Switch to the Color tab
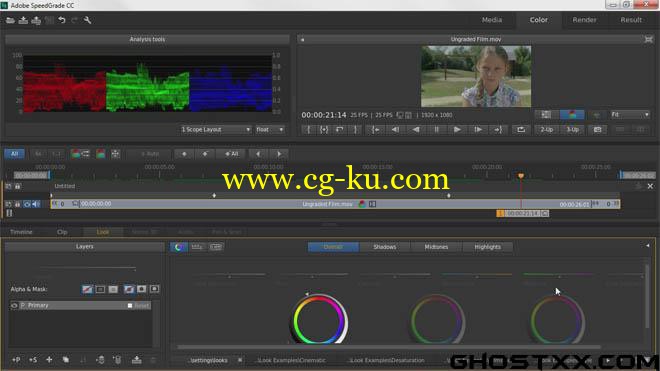The height and width of the screenshot is (371, 660). point(539,20)
